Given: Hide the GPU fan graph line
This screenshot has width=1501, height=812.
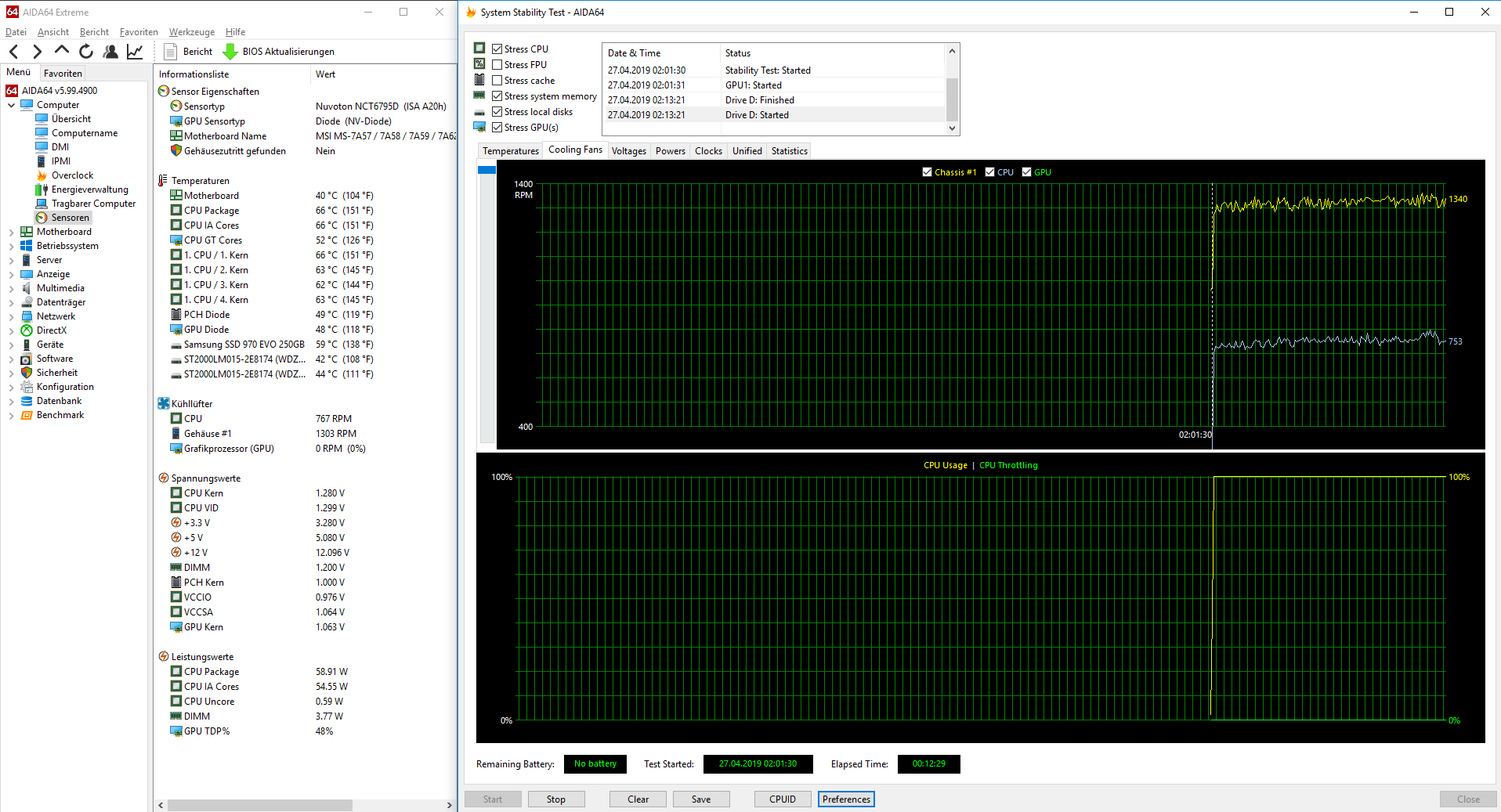Looking at the screenshot, I should tap(1027, 172).
